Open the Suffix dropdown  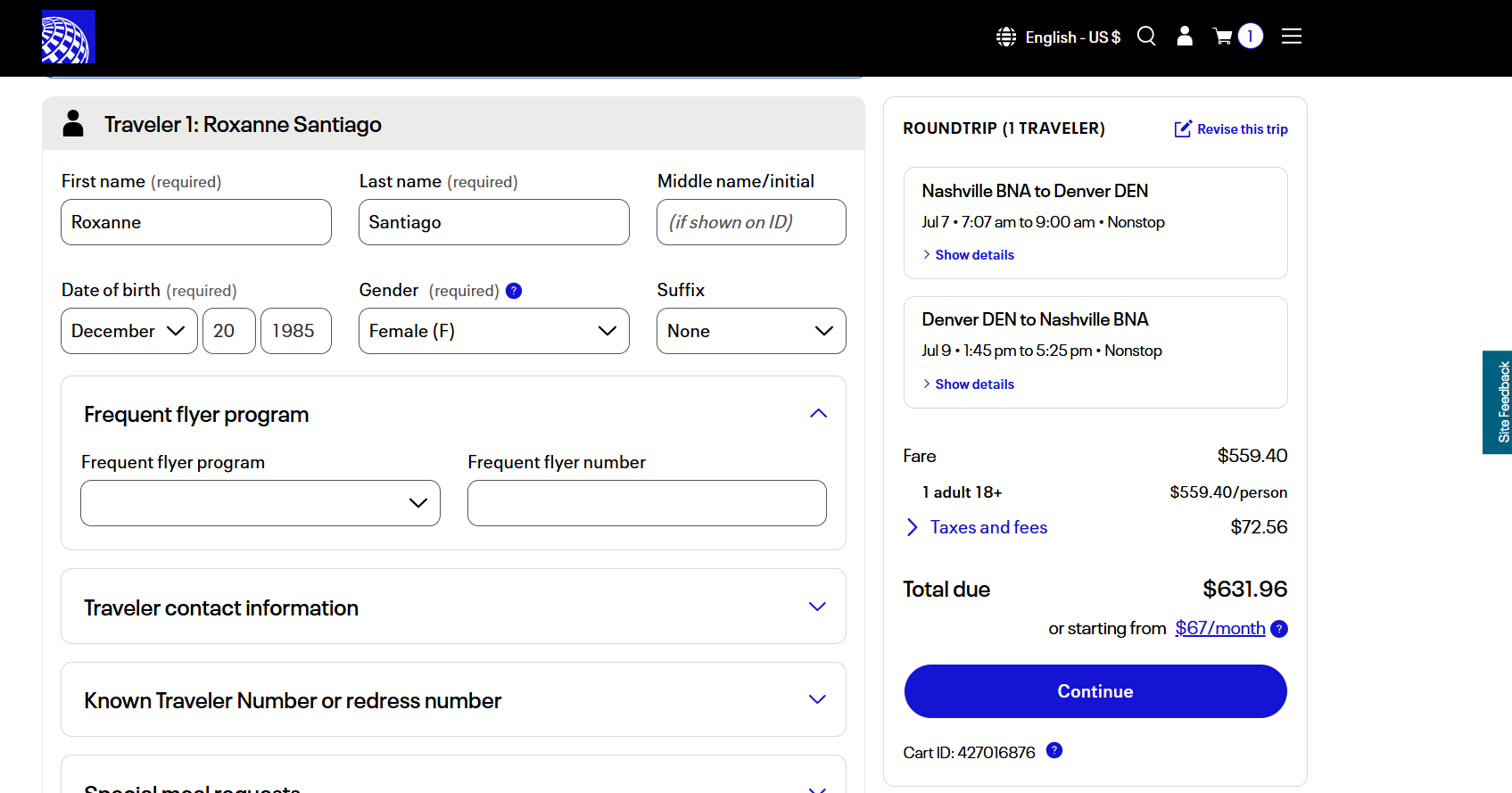(751, 331)
